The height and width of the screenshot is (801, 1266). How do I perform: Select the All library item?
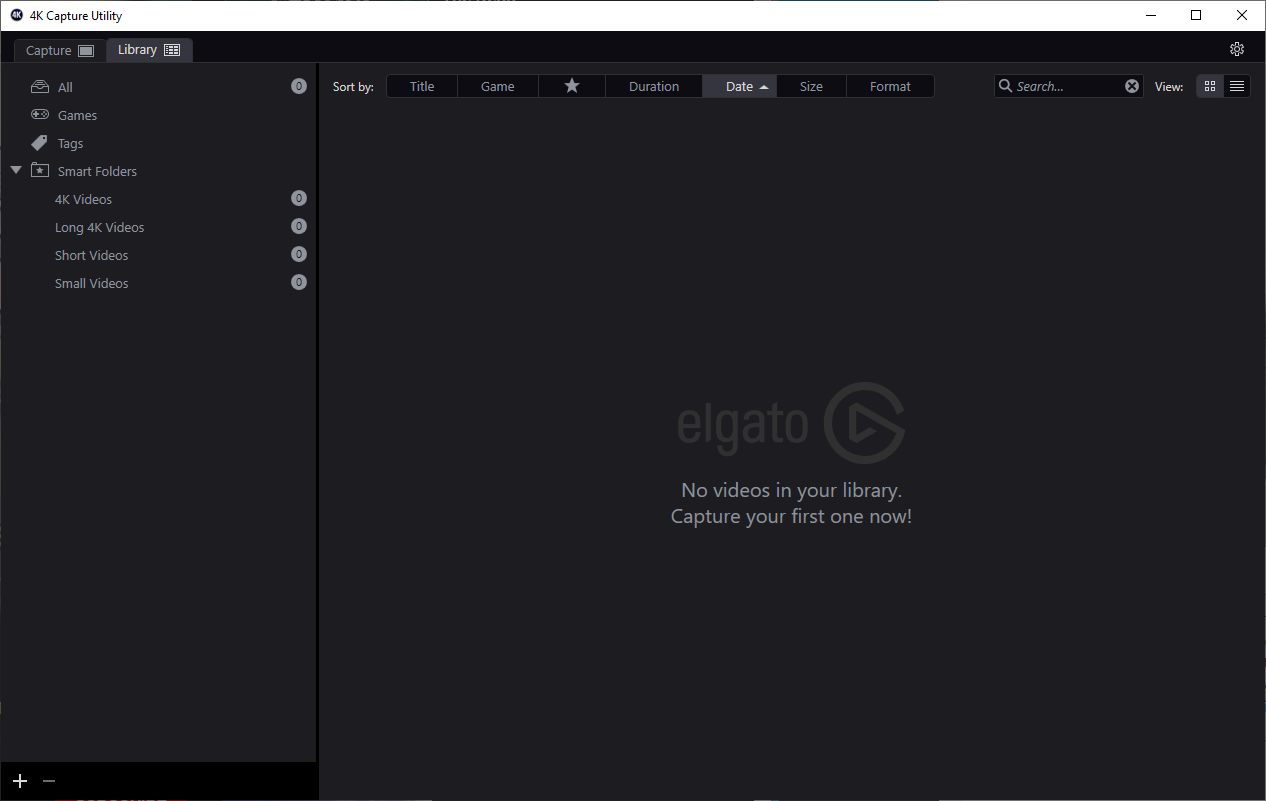click(158, 87)
